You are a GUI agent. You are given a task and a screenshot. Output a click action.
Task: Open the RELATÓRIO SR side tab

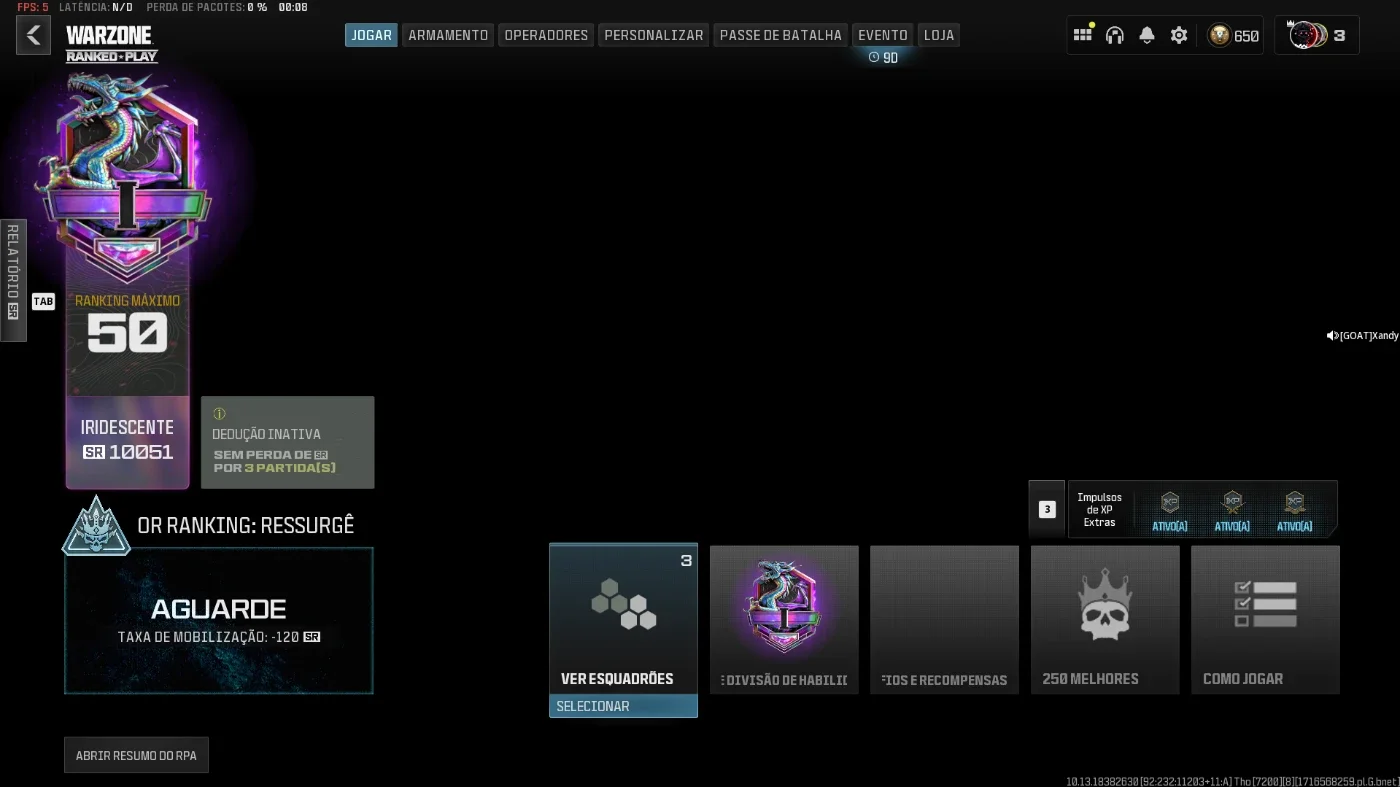[x=13, y=280]
